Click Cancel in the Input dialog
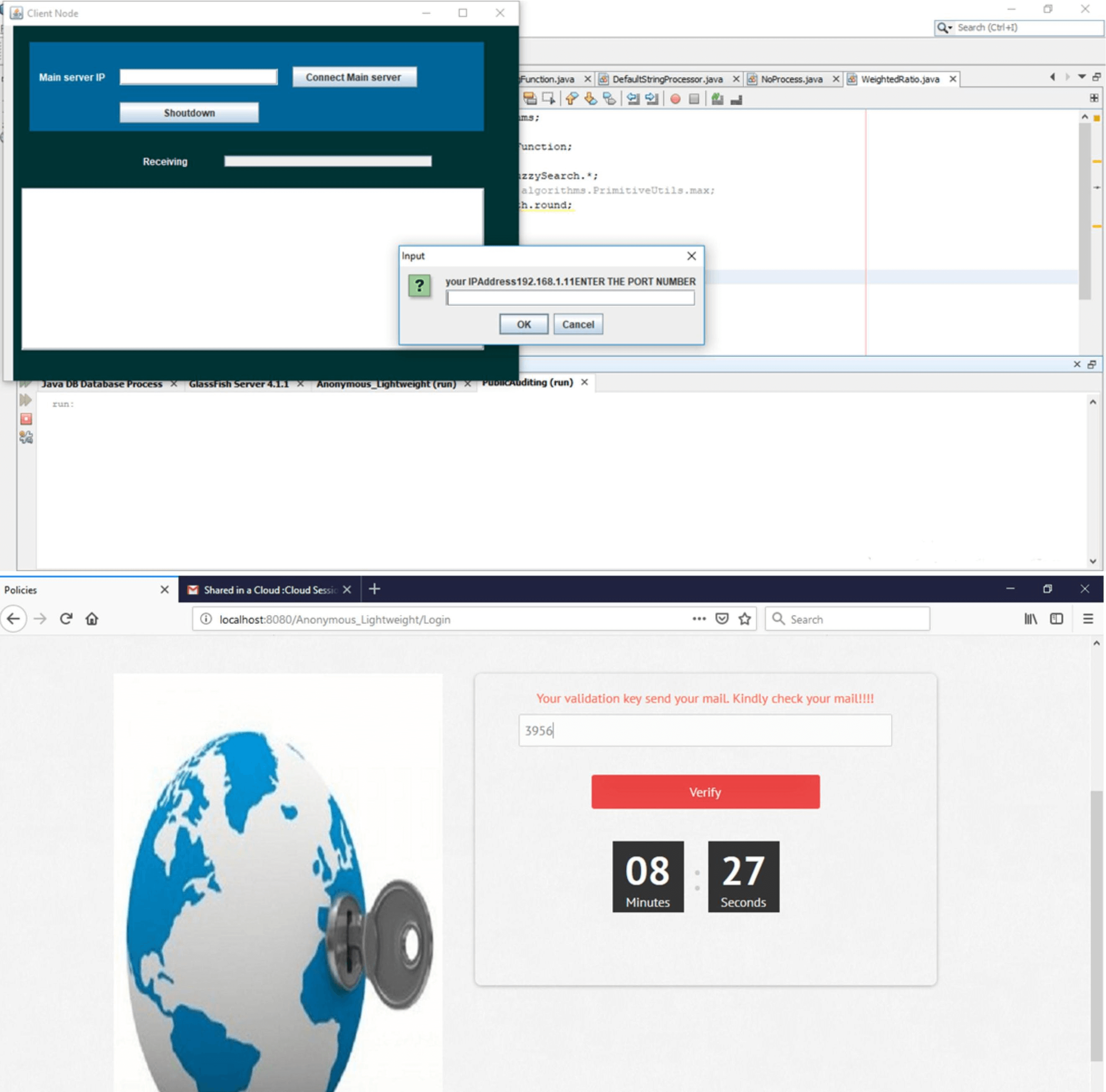Viewport: 1106px width, 1092px height. [577, 324]
